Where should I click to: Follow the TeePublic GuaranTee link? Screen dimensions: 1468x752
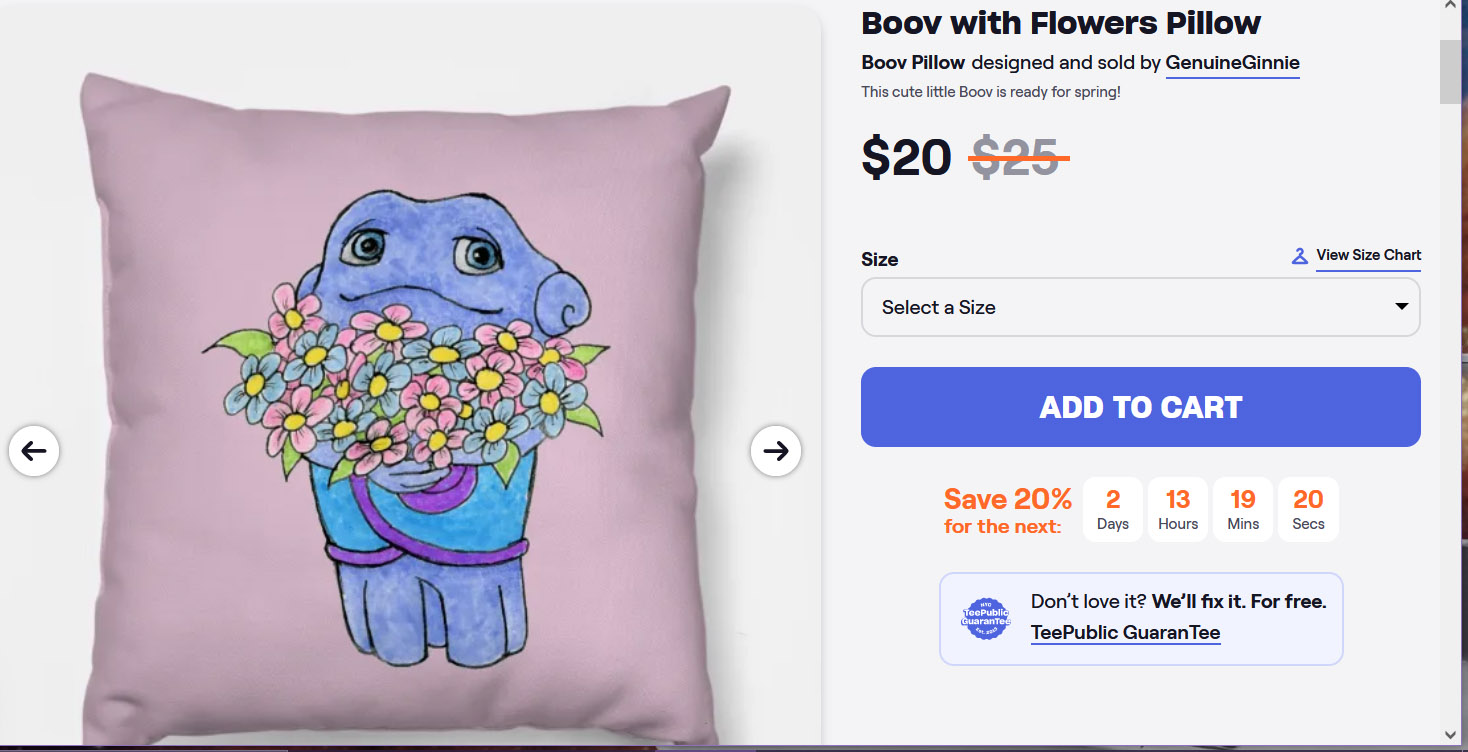pyautogui.click(x=1125, y=632)
